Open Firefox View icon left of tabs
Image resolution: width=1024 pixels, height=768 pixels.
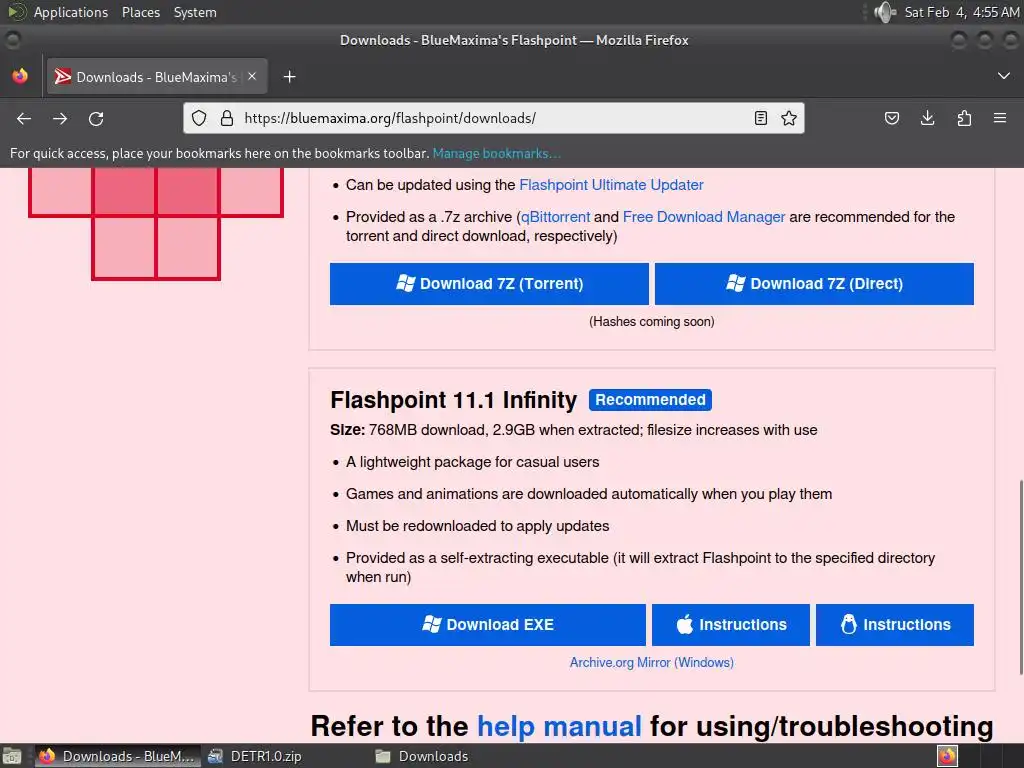click(x=20, y=76)
